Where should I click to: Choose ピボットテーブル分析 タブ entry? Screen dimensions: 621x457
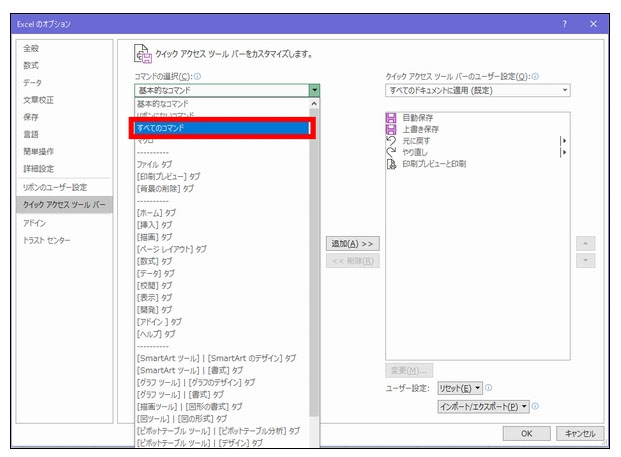[222, 431]
